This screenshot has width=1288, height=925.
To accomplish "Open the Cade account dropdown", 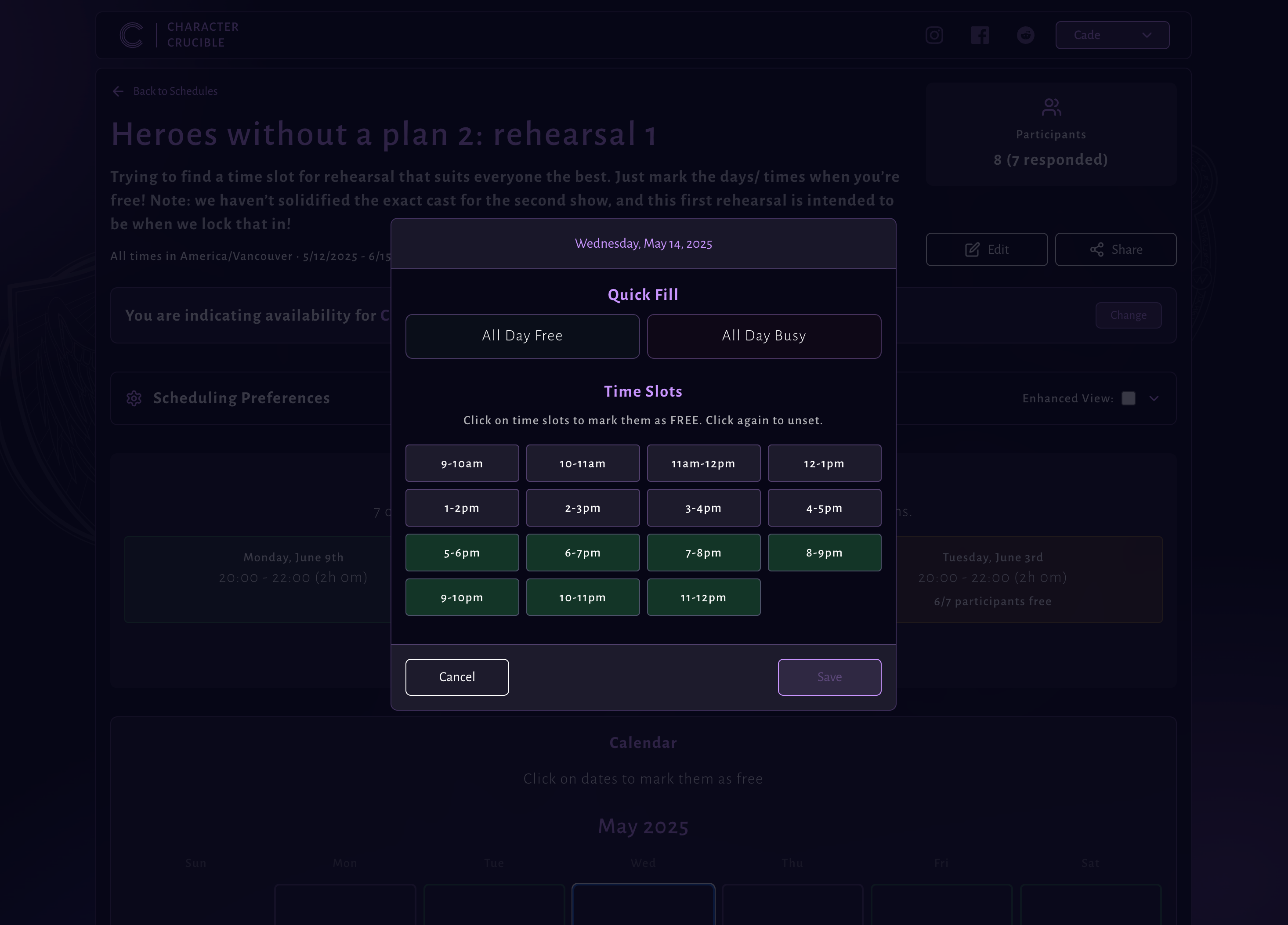I will click(x=1112, y=35).
